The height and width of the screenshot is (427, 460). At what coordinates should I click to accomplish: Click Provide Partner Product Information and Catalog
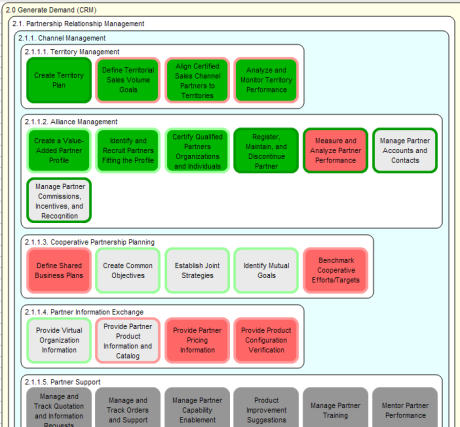128,340
